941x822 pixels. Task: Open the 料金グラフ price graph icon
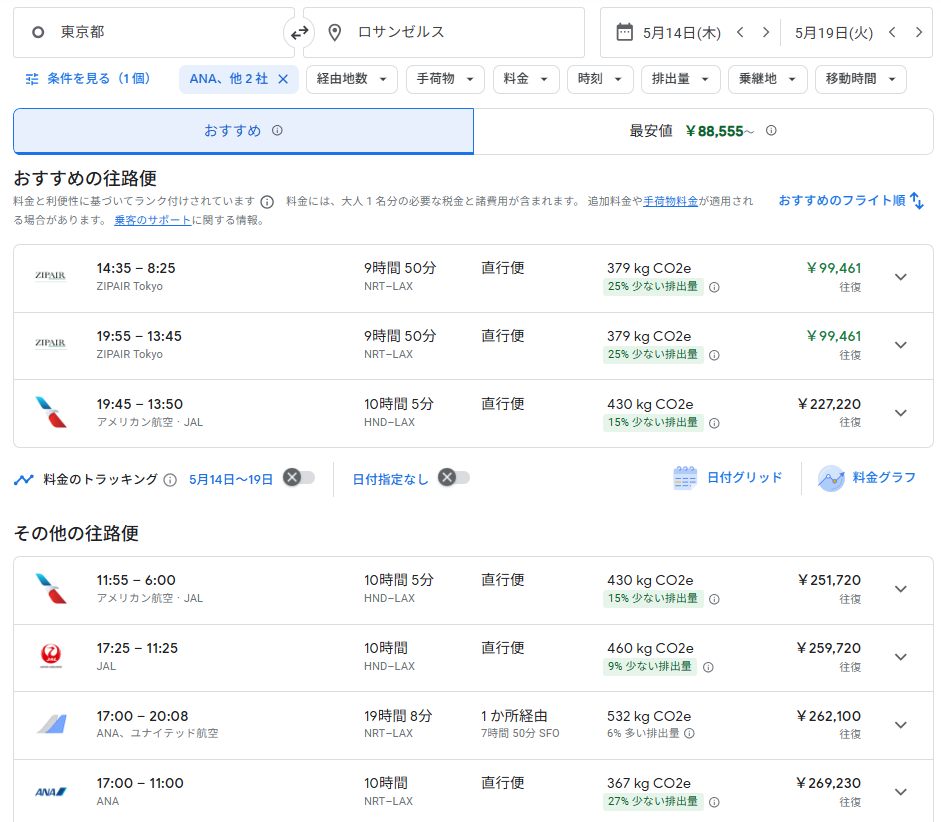pyautogui.click(x=830, y=478)
